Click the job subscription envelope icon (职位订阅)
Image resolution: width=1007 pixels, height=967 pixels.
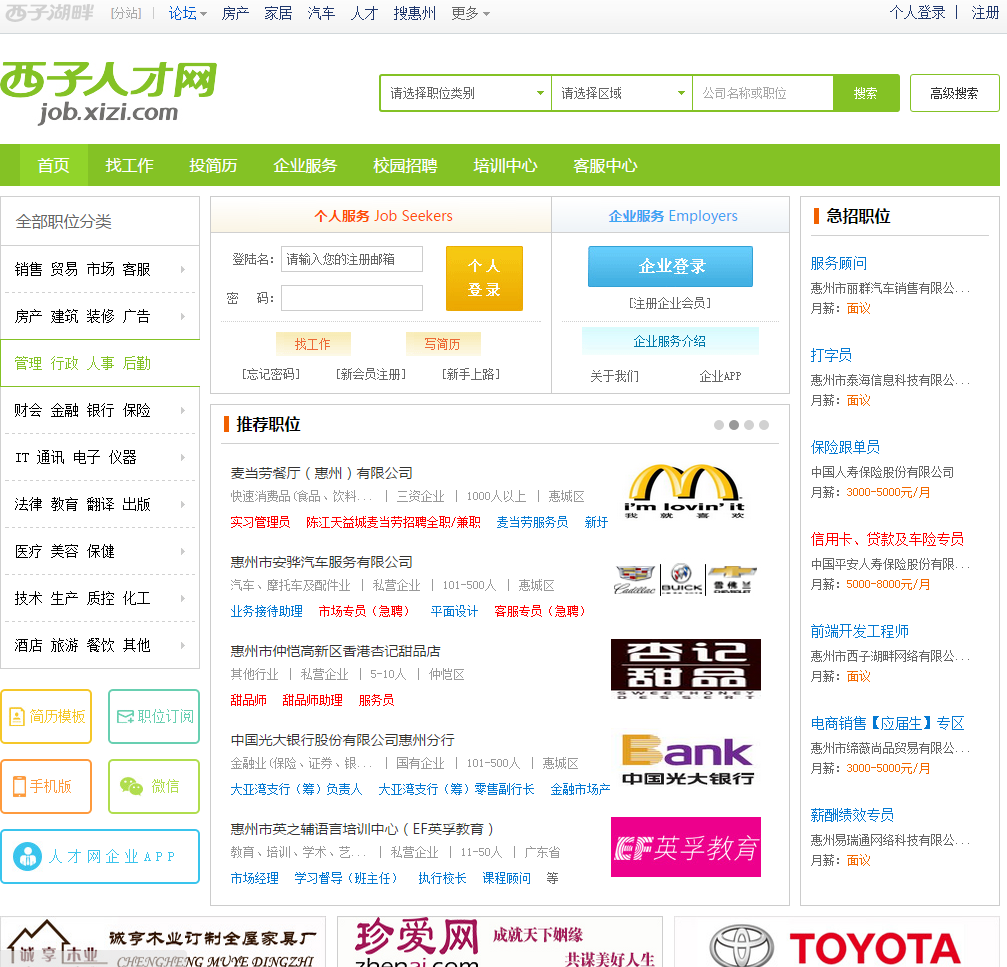(125, 717)
